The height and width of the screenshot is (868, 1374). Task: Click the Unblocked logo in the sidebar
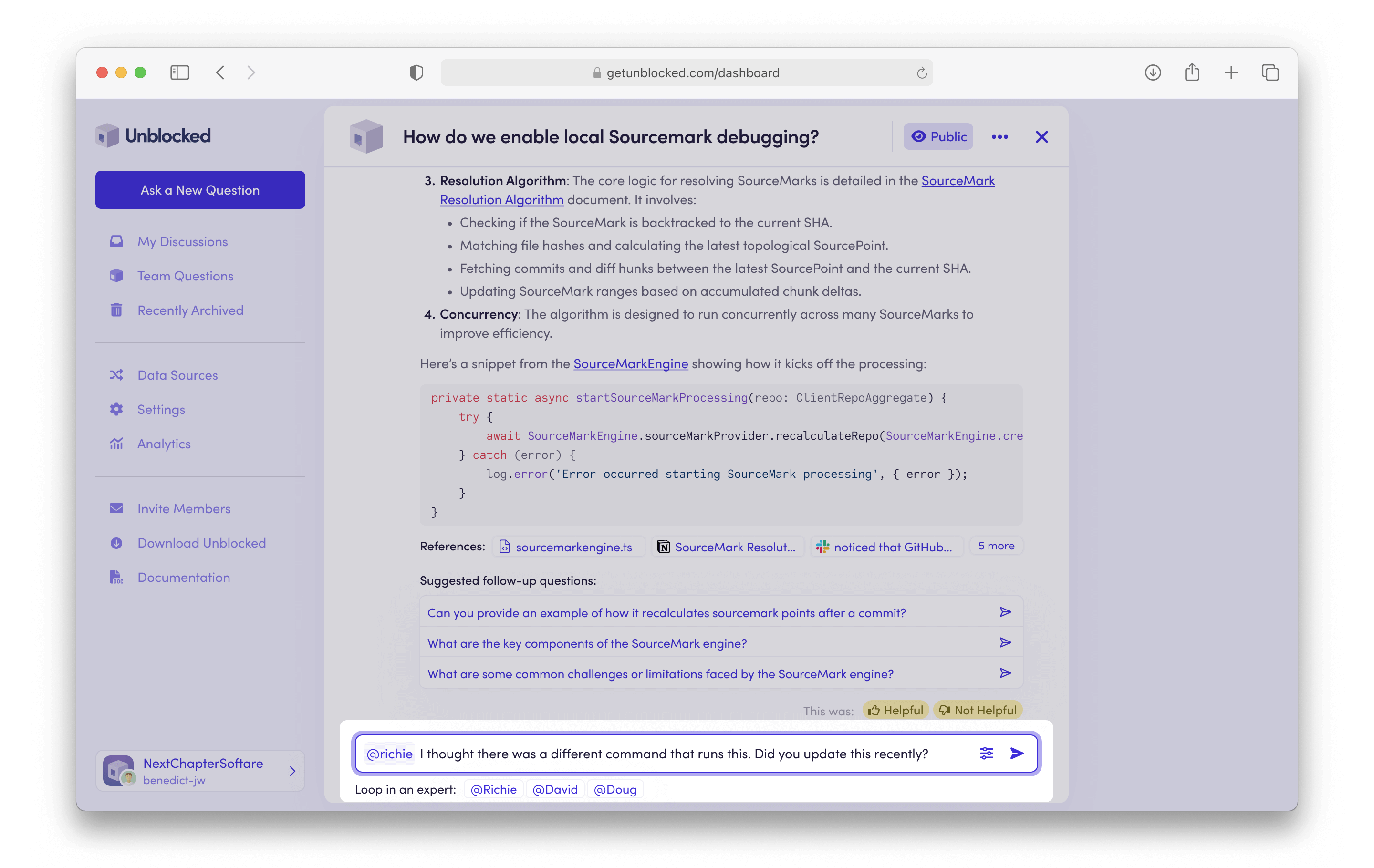pos(153,136)
